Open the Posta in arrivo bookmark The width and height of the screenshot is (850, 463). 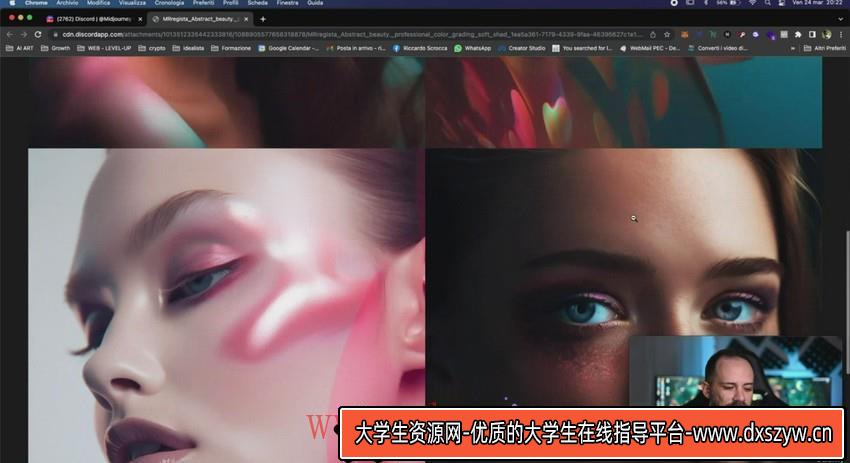tap(356, 48)
